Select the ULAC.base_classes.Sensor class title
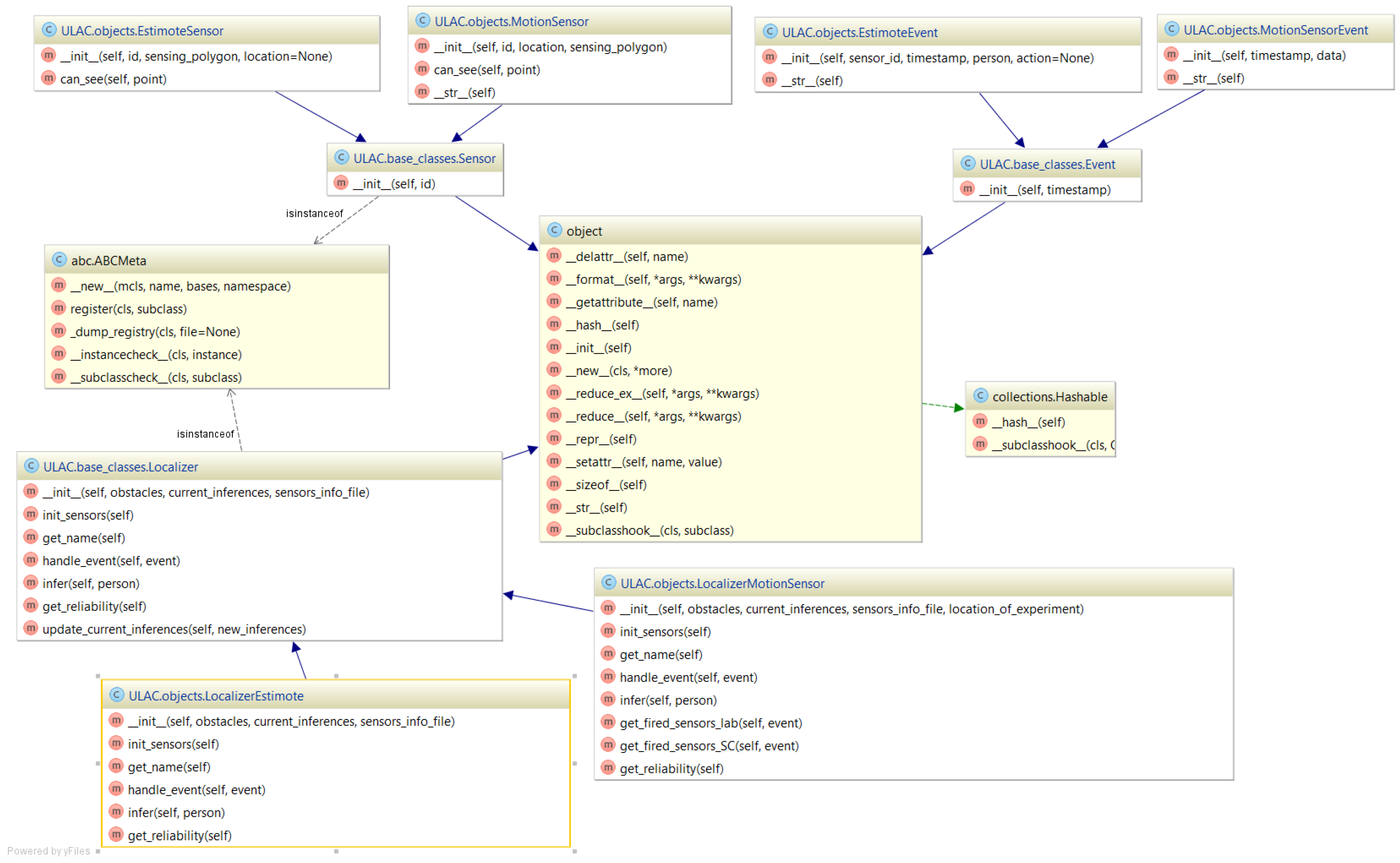The width and height of the screenshot is (1400, 863). point(424,159)
